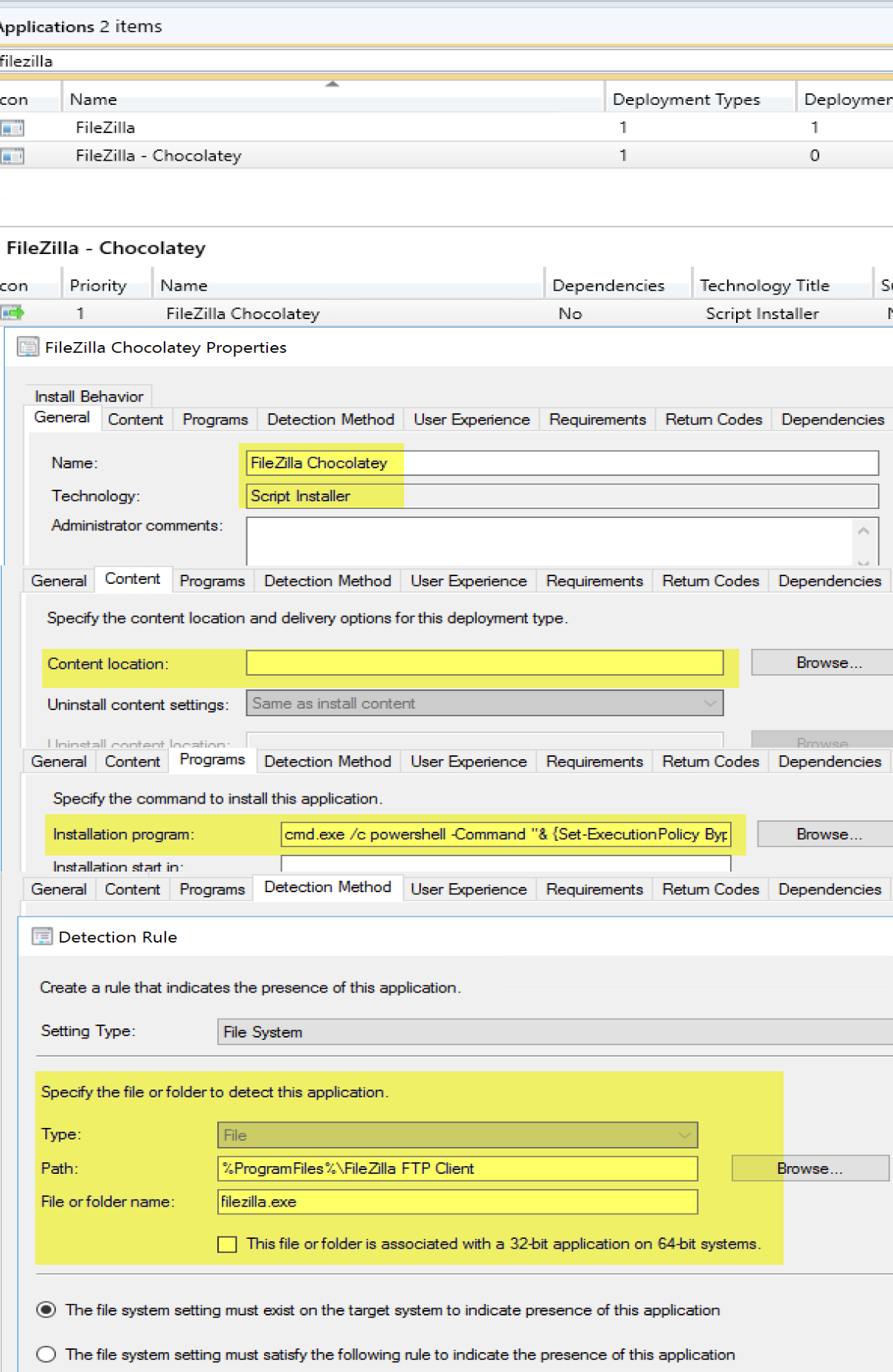Open the Uninstall content settings dropdown
Screen dimensions: 893x1372
point(484,703)
